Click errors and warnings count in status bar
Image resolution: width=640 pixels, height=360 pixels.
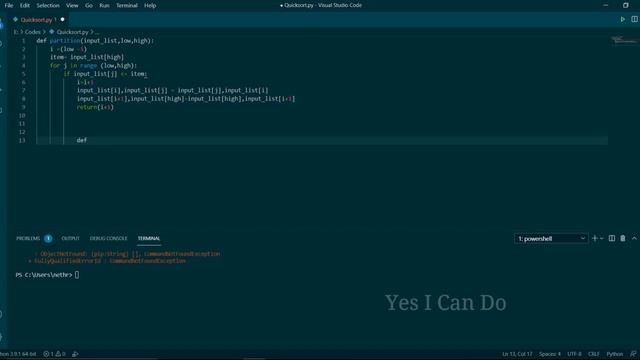(54, 354)
